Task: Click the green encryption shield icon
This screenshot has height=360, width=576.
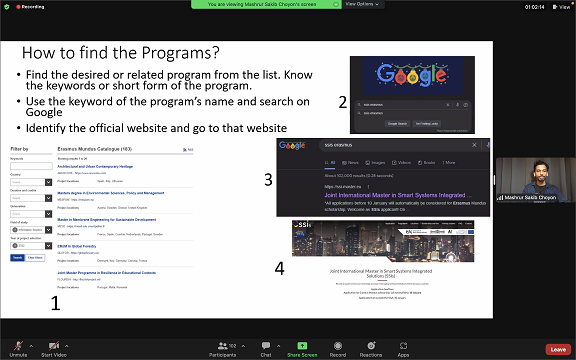Action: (x=7, y=7)
